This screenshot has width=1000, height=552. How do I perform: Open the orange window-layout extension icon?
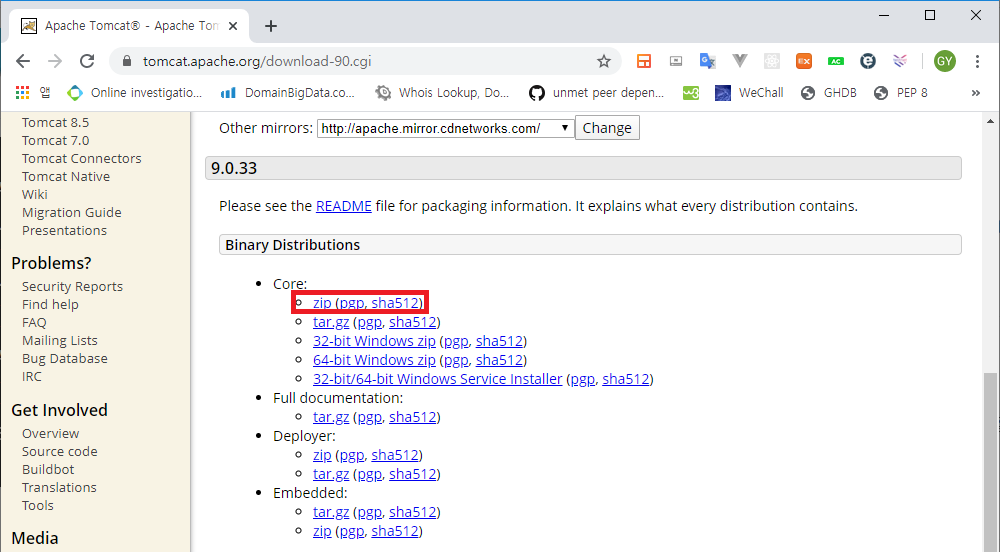click(x=644, y=61)
